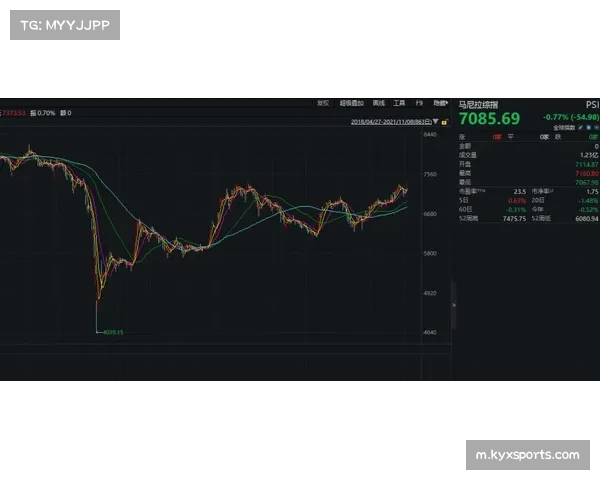The image size is (600, 480).
Task: Click the F9 button in chart toolbar
Action: pos(419,102)
